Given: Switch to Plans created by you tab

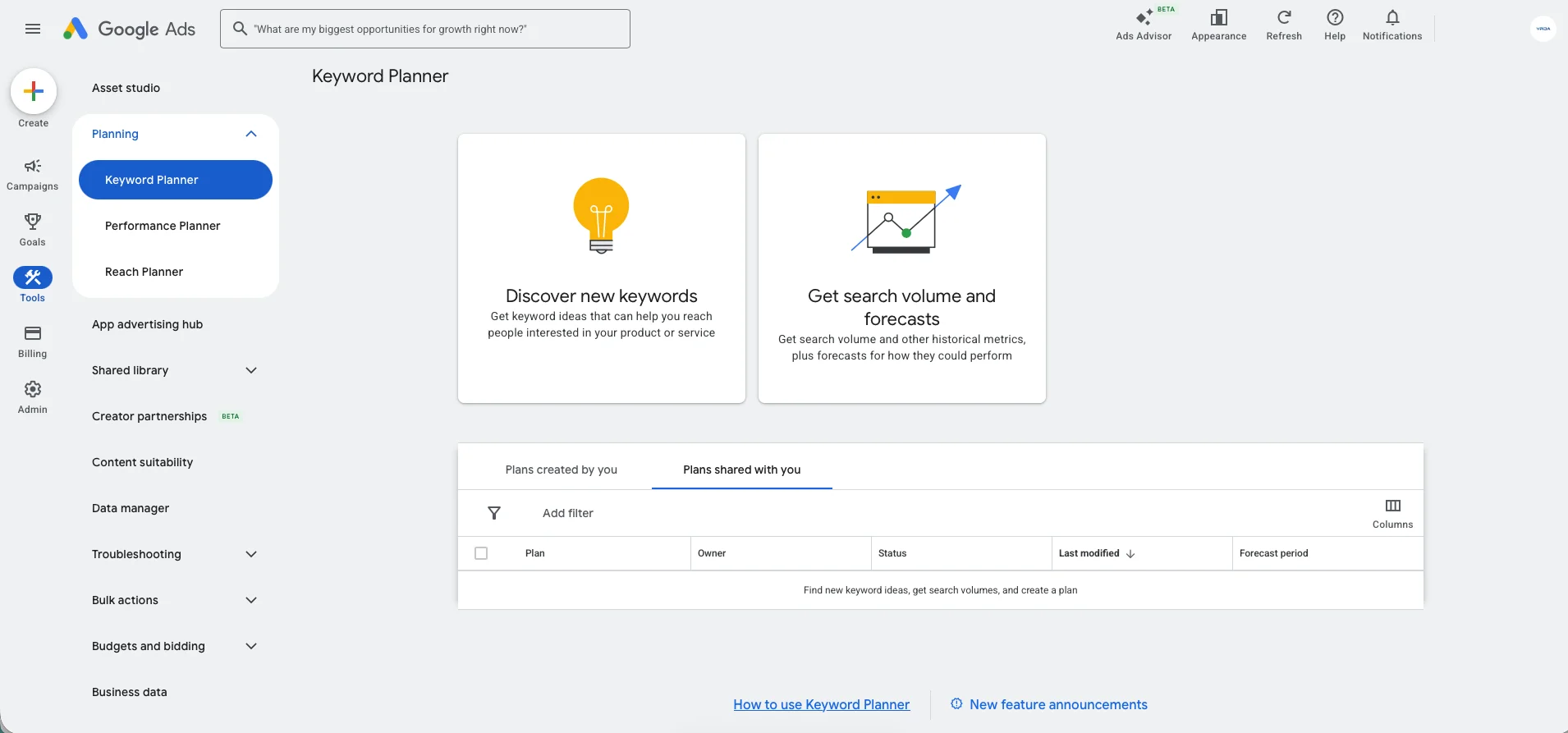Looking at the screenshot, I should [562, 470].
